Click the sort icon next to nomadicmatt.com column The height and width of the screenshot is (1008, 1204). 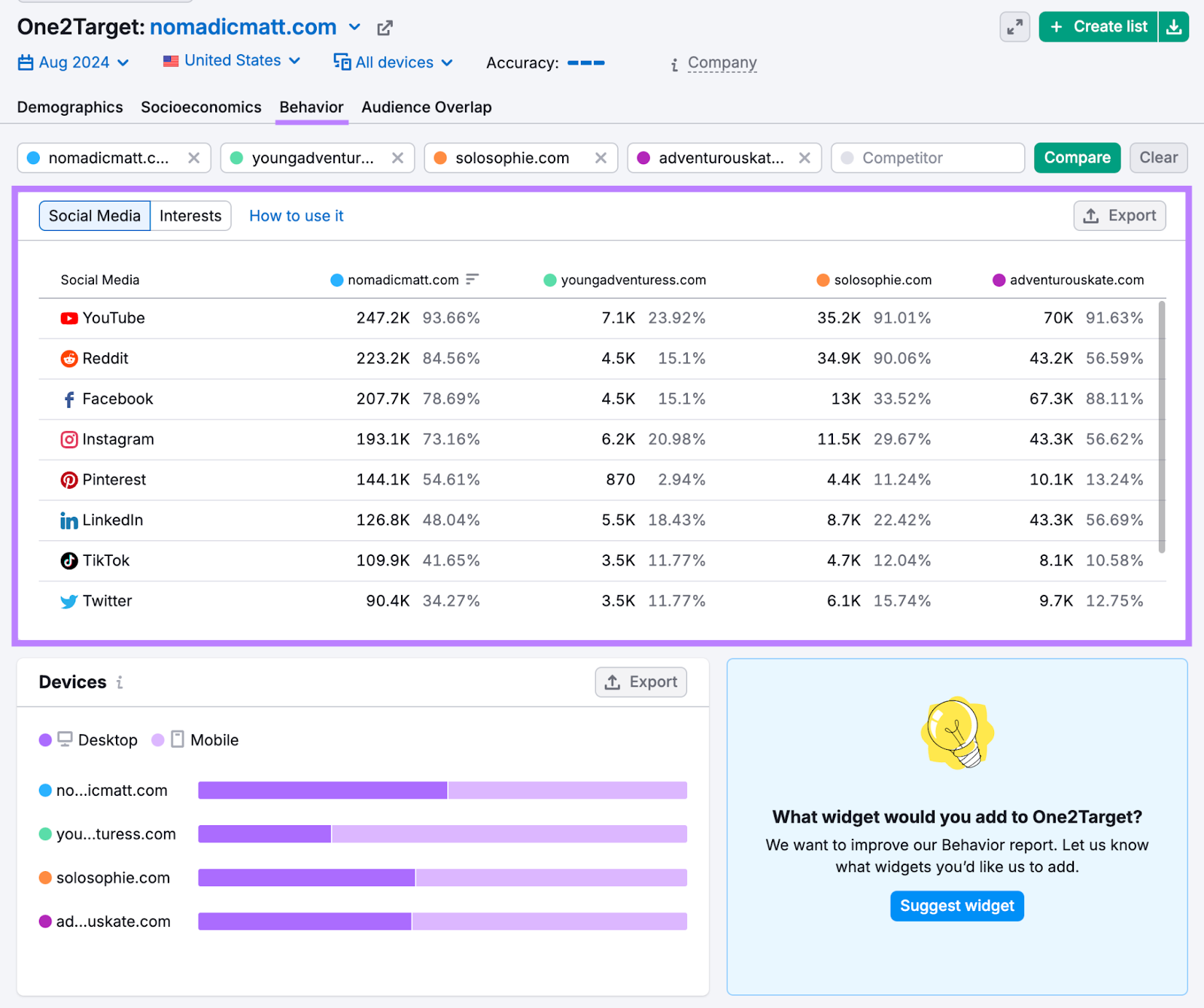pyautogui.click(x=472, y=280)
